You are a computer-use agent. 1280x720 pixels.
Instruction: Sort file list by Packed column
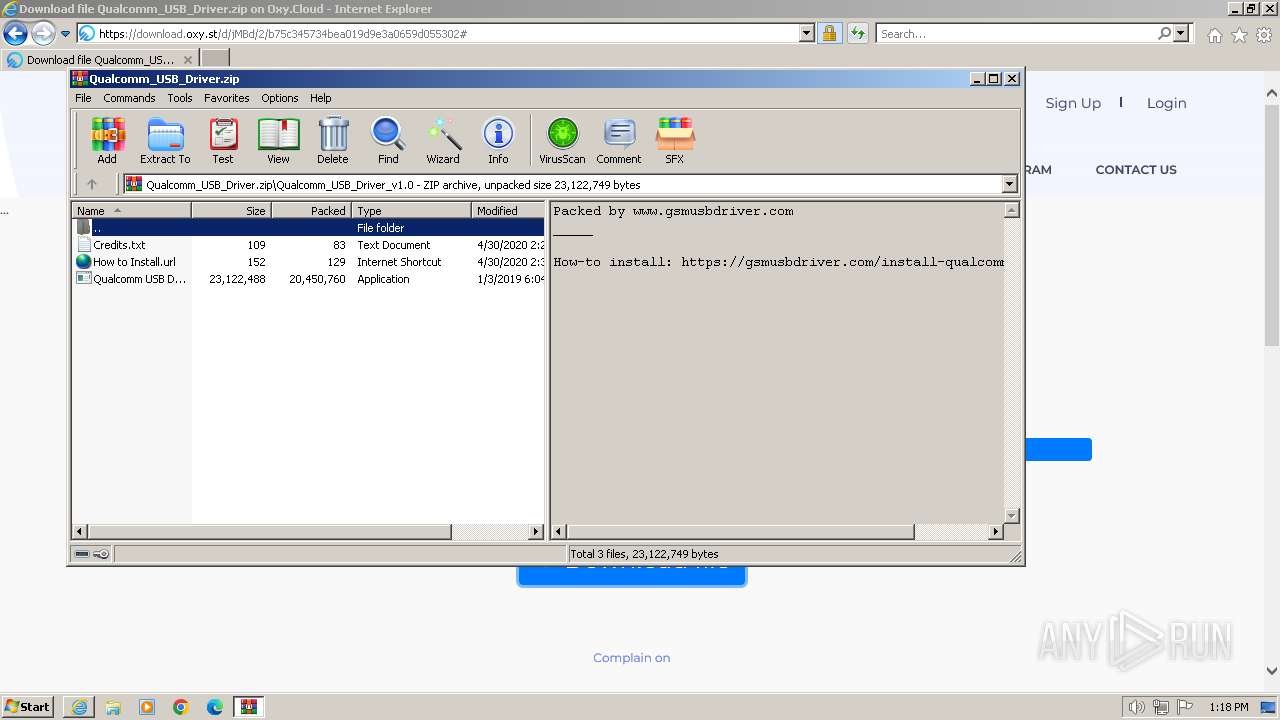coord(311,210)
